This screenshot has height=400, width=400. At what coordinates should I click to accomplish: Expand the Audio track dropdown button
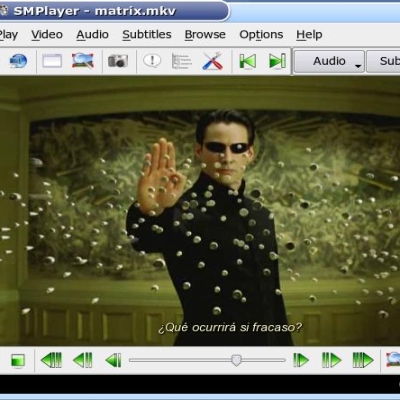pyautogui.click(x=329, y=61)
